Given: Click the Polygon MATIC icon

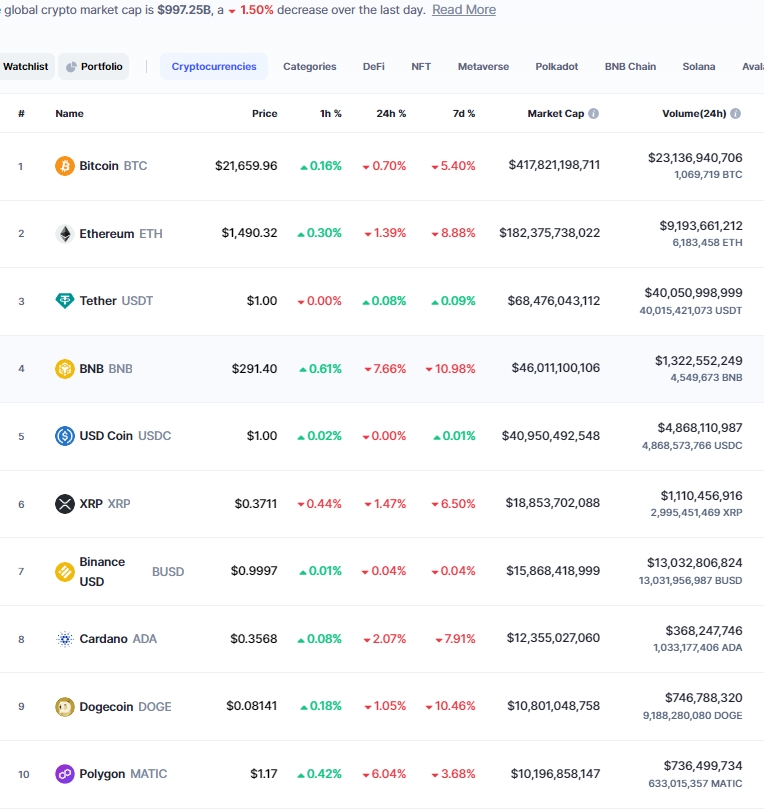Looking at the screenshot, I should pos(64,774).
